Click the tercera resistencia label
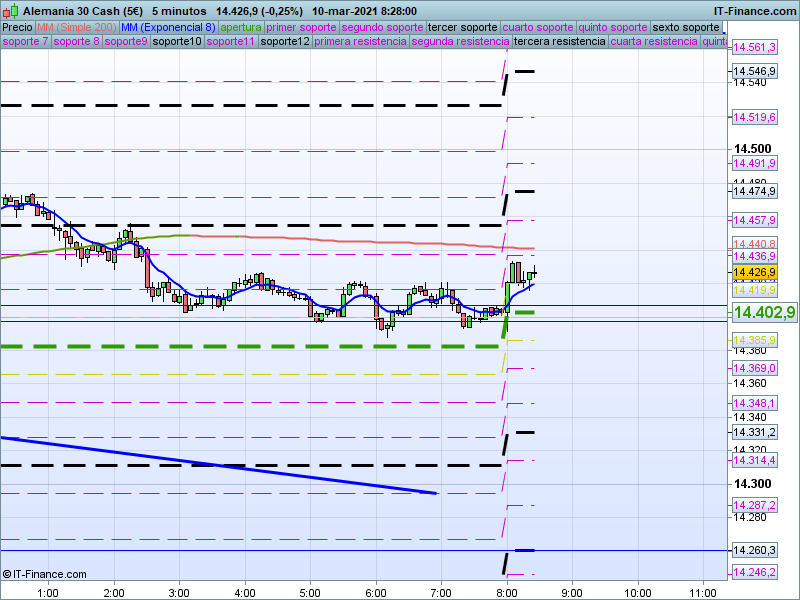The height and width of the screenshot is (600, 800). pos(558,42)
